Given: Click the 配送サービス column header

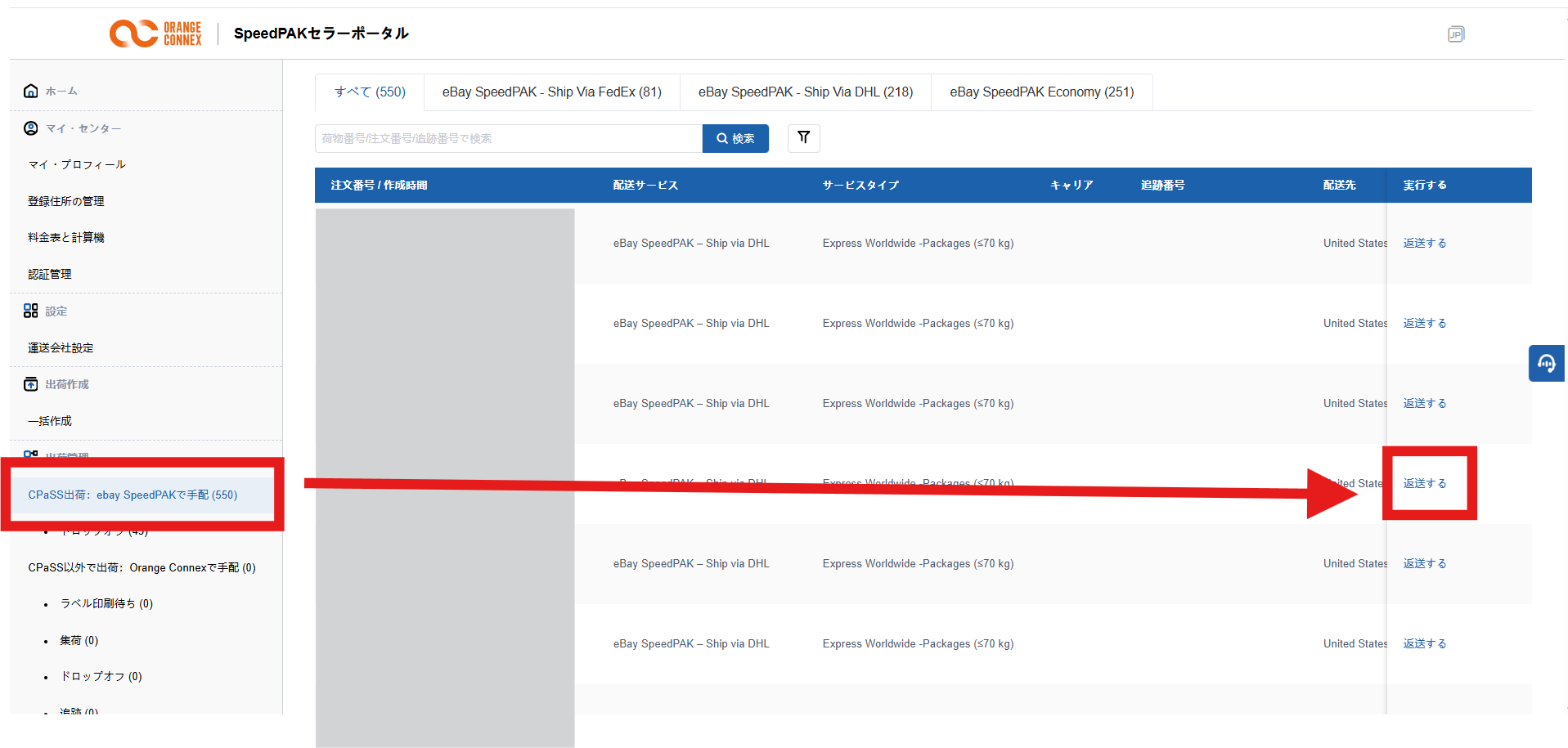Looking at the screenshot, I should 645,185.
